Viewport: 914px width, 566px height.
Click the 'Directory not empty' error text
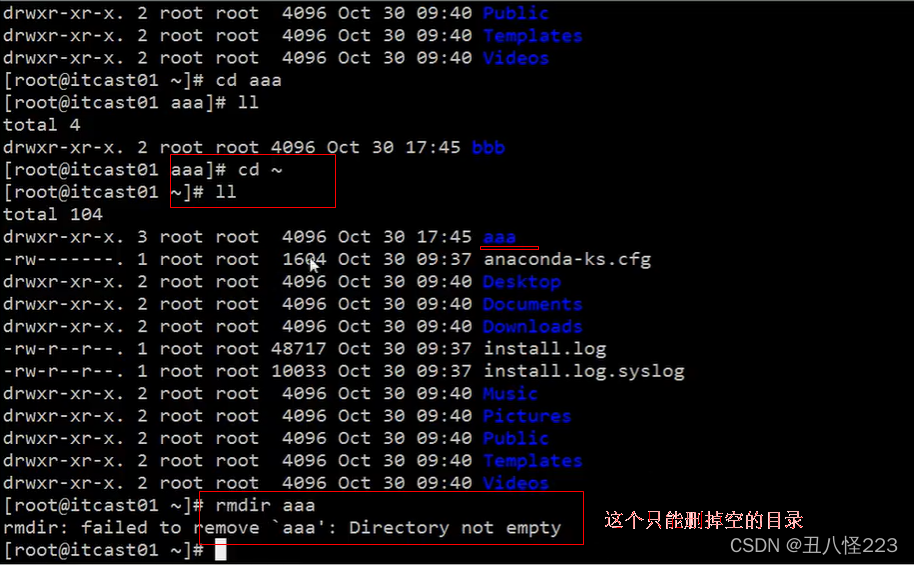[455, 528]
